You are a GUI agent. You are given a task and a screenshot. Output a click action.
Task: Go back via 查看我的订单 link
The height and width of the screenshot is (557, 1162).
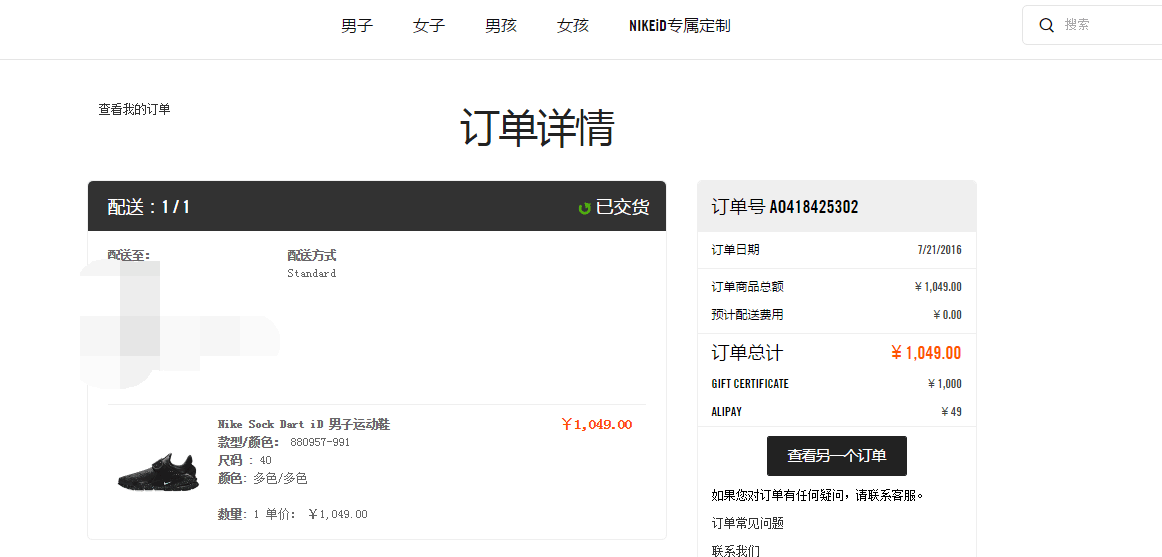[x=134, y=110]
